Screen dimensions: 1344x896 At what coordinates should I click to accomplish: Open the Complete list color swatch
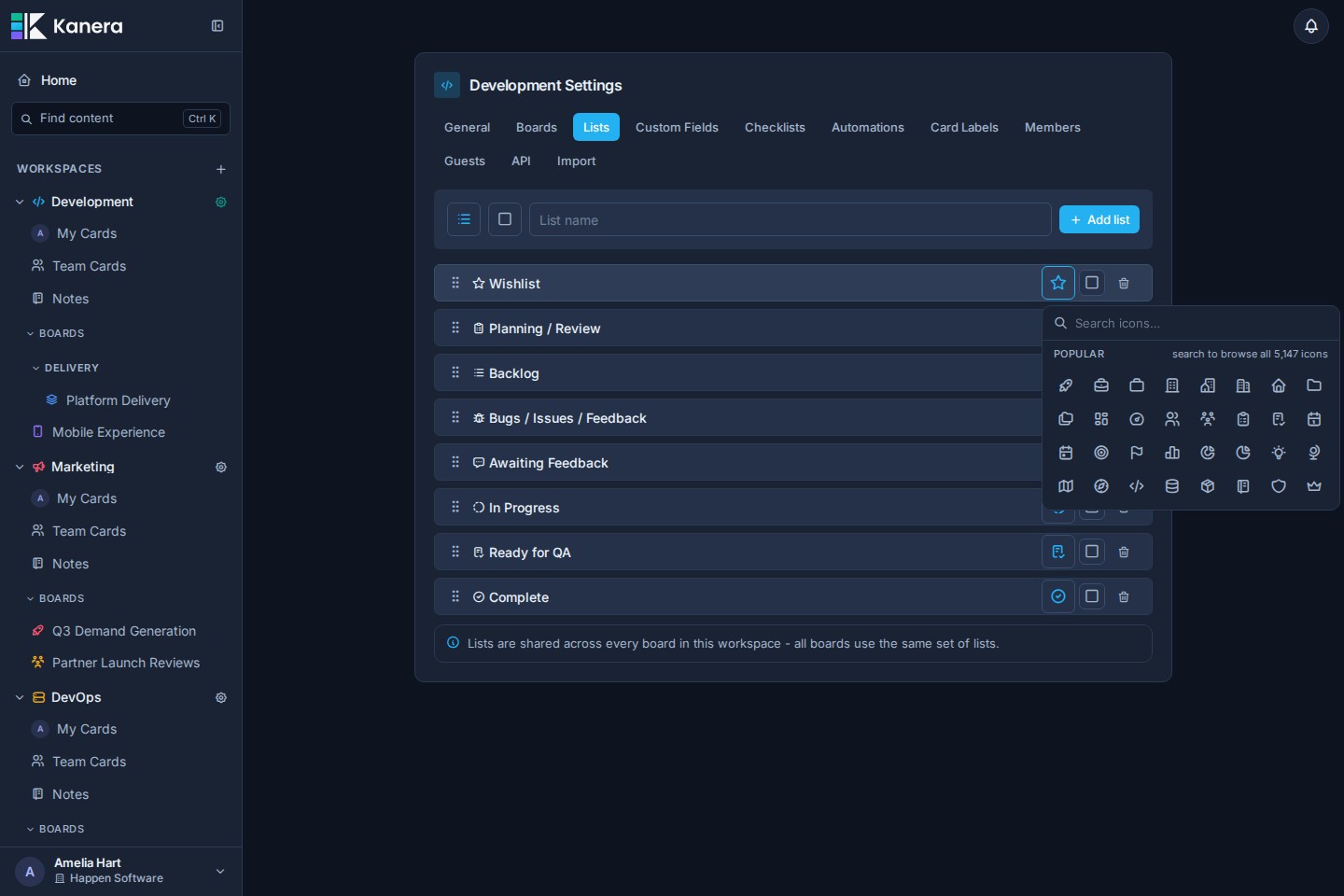pyautogui.click(x=1092, y=596)
